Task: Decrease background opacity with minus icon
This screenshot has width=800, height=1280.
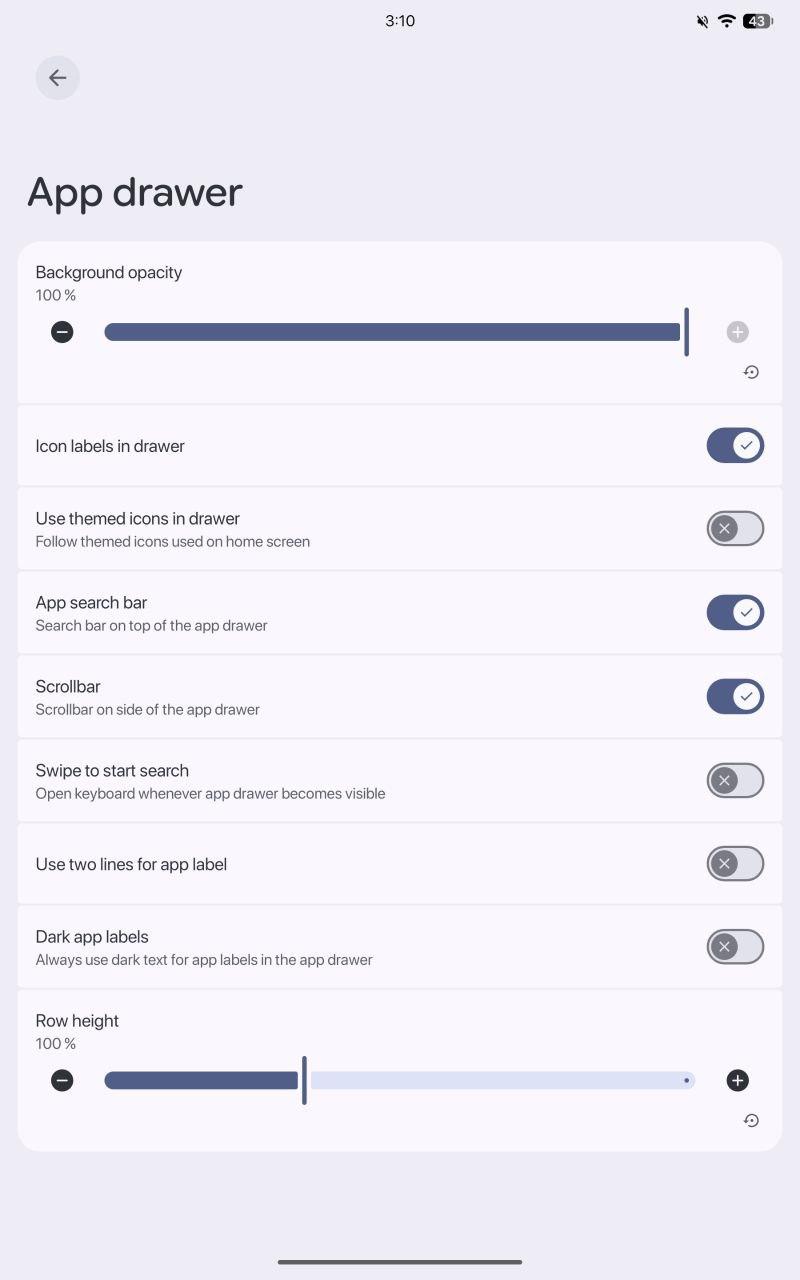Action: coord(62,332)
